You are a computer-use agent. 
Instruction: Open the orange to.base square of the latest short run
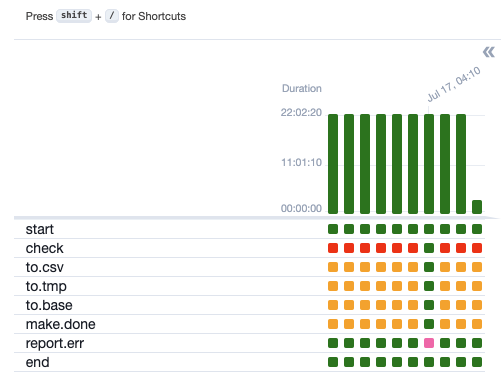tap(477, 305)
